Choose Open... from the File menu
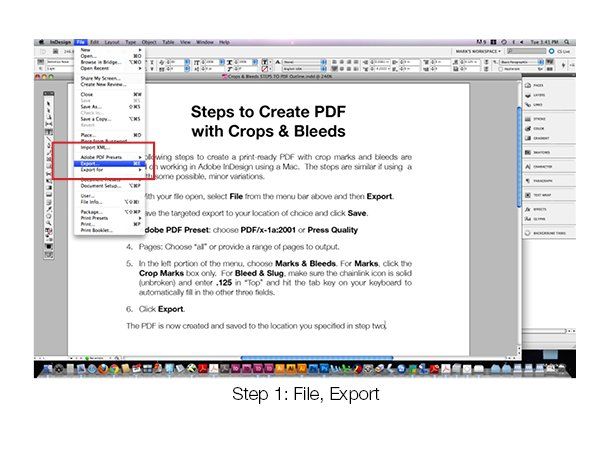The image size is (612, 468). (x=110, y=56)
